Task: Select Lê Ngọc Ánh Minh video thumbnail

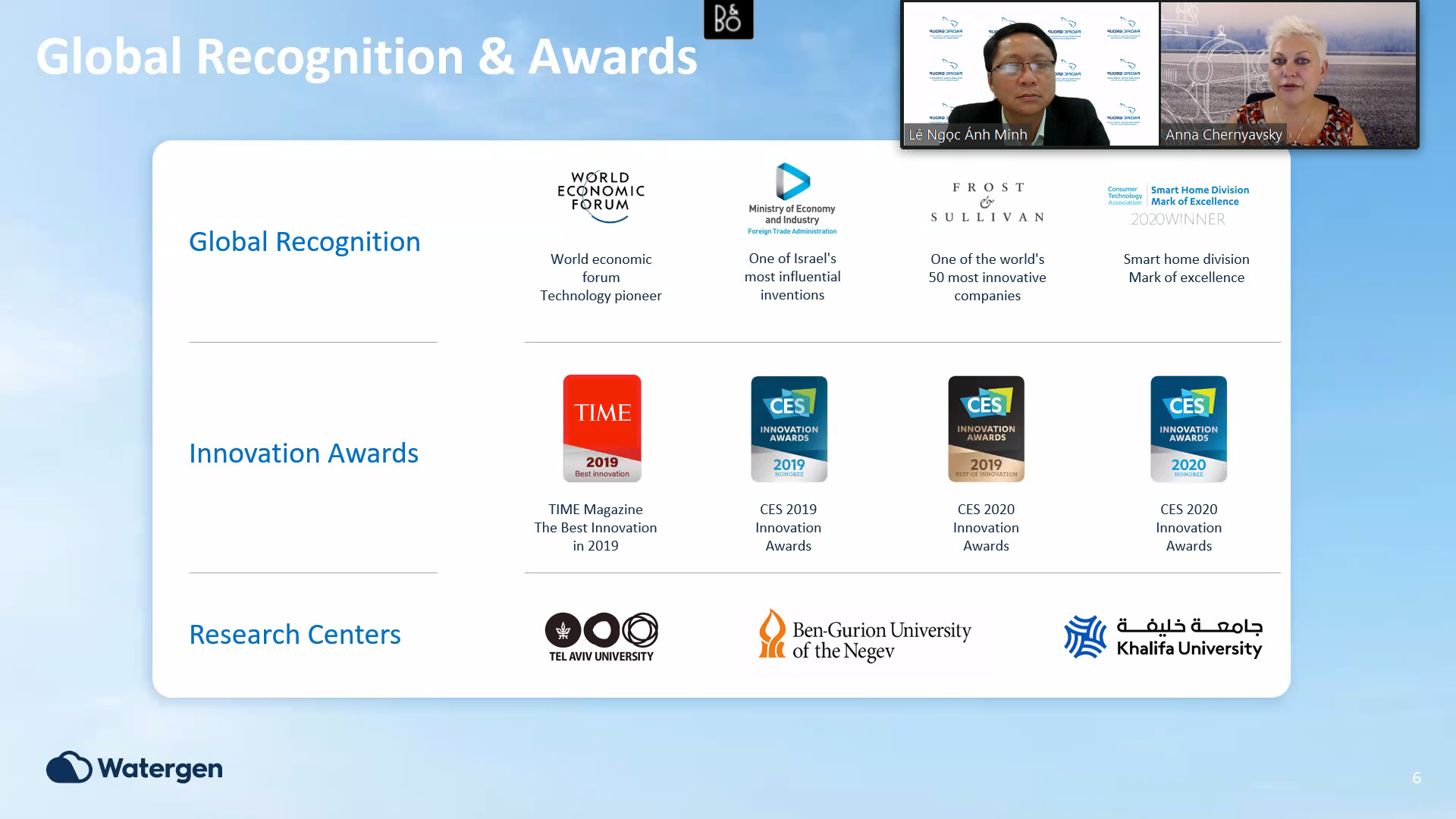Action: pyautogui.click(x=1031, y=74)
